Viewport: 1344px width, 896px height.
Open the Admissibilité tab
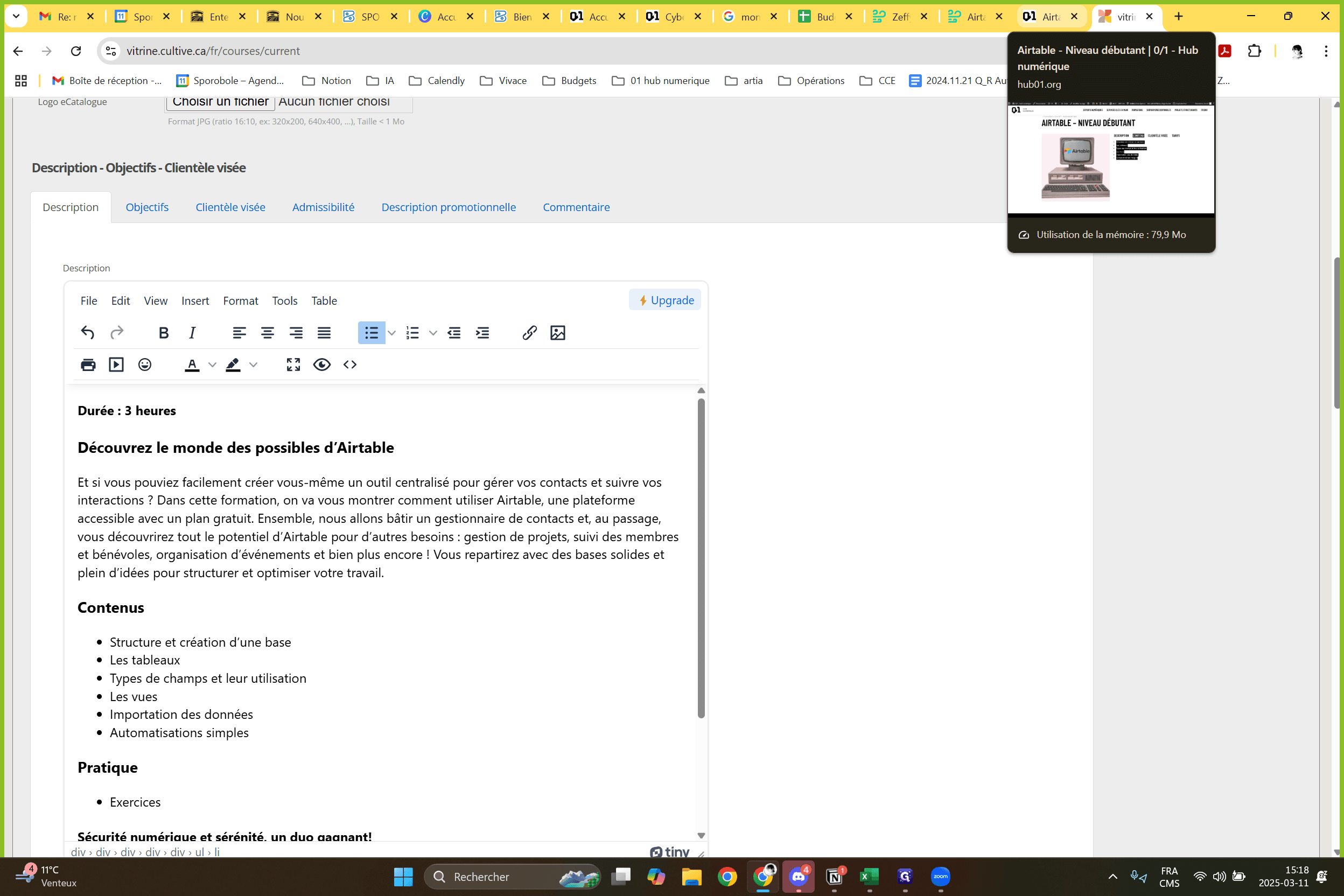point(324,207)
